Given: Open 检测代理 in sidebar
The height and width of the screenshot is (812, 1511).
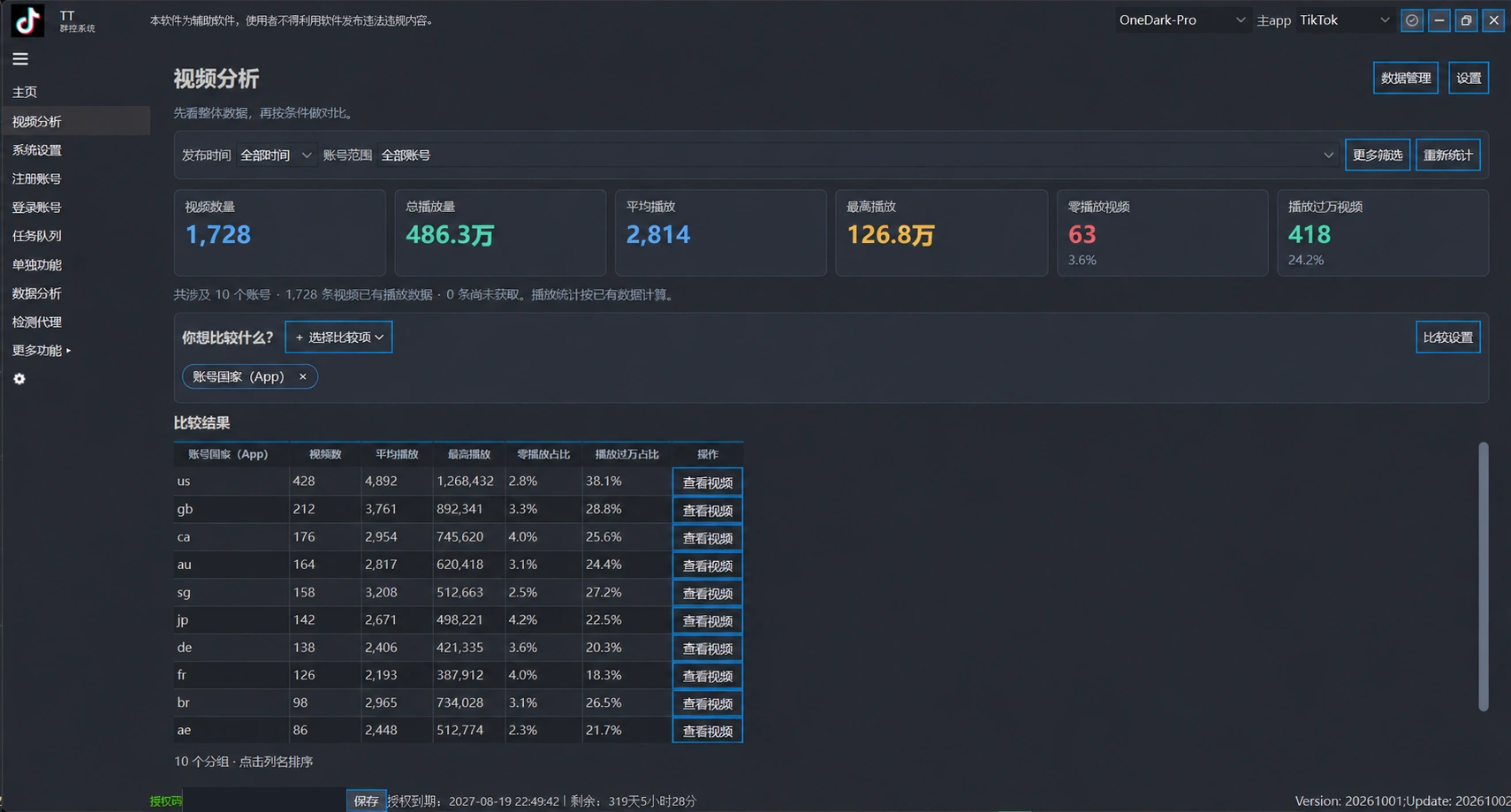Looking at the screenshot, I should 37,323.
